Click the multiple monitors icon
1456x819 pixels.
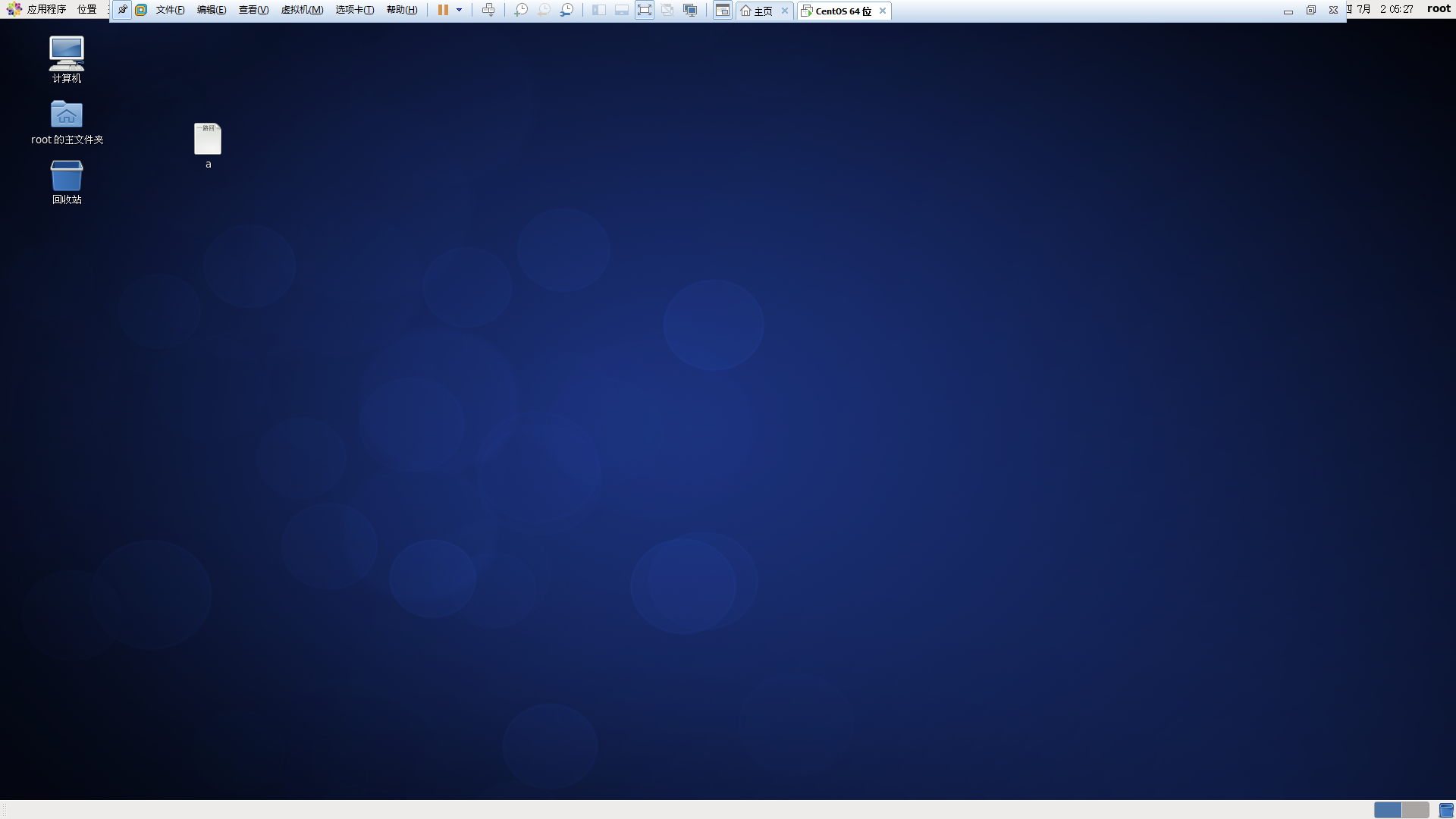tap(689, 10)
